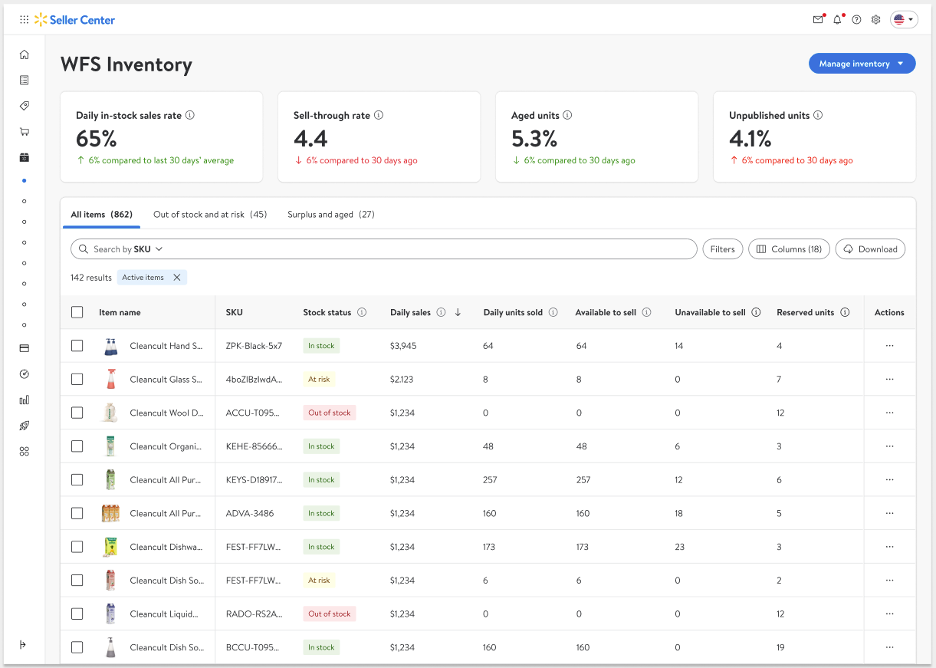Click the Cleancult Glass S... product thumbnail
This screenshot has height=668, width=936.
[110, 379]
